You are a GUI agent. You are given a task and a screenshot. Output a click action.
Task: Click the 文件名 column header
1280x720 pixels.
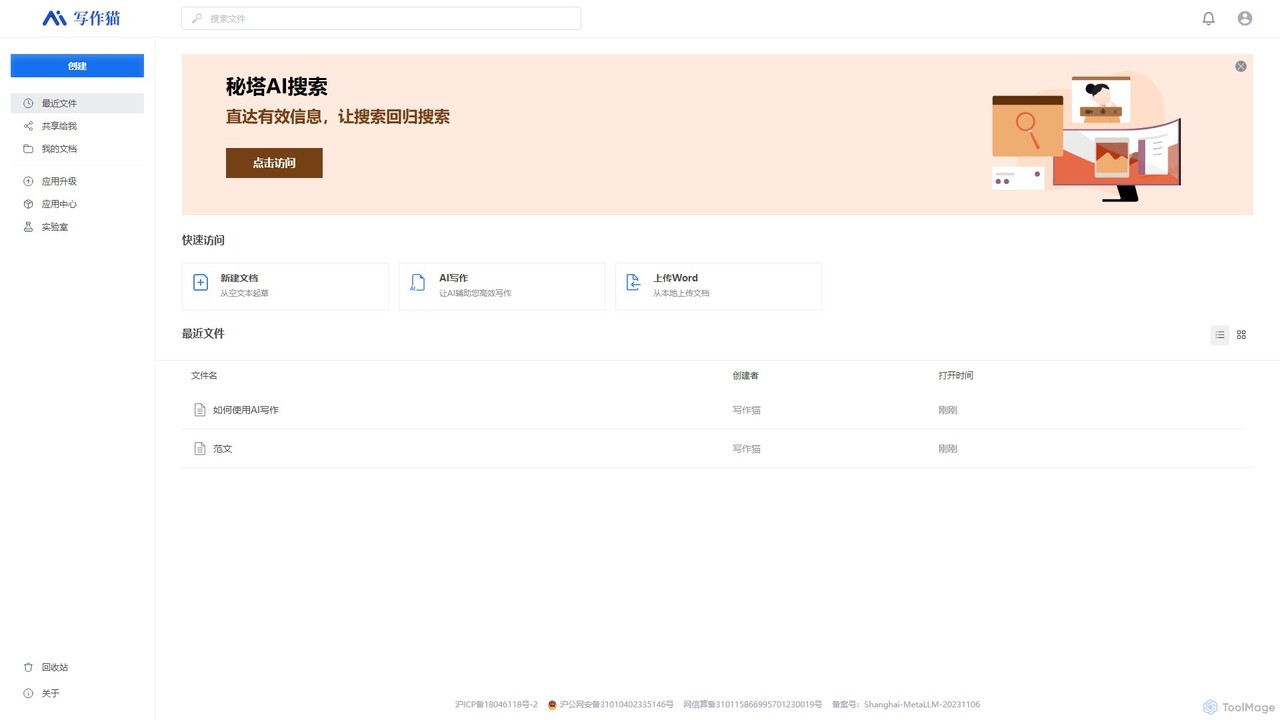pos(204,376)
